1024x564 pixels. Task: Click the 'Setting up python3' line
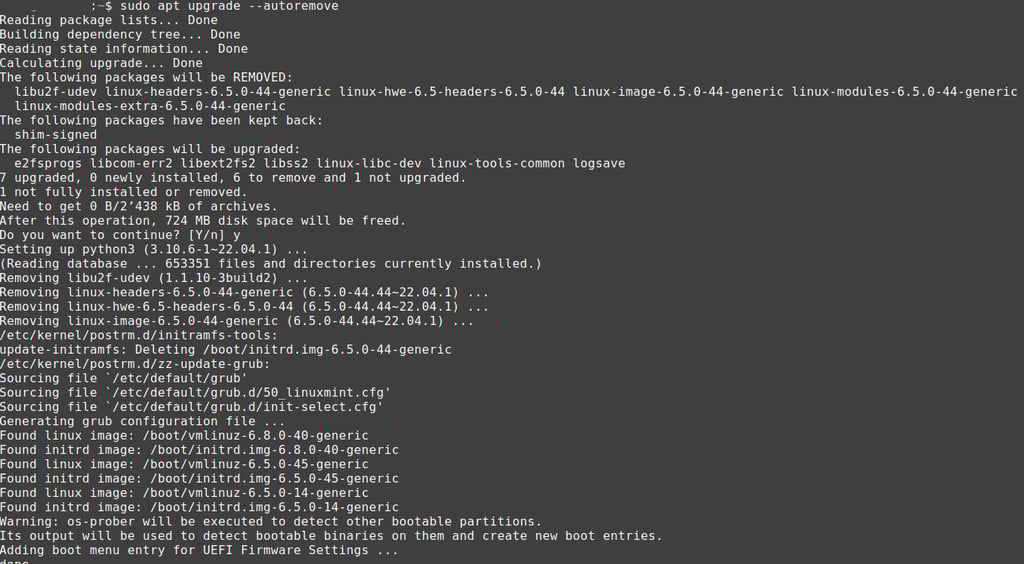coord(154,250)
